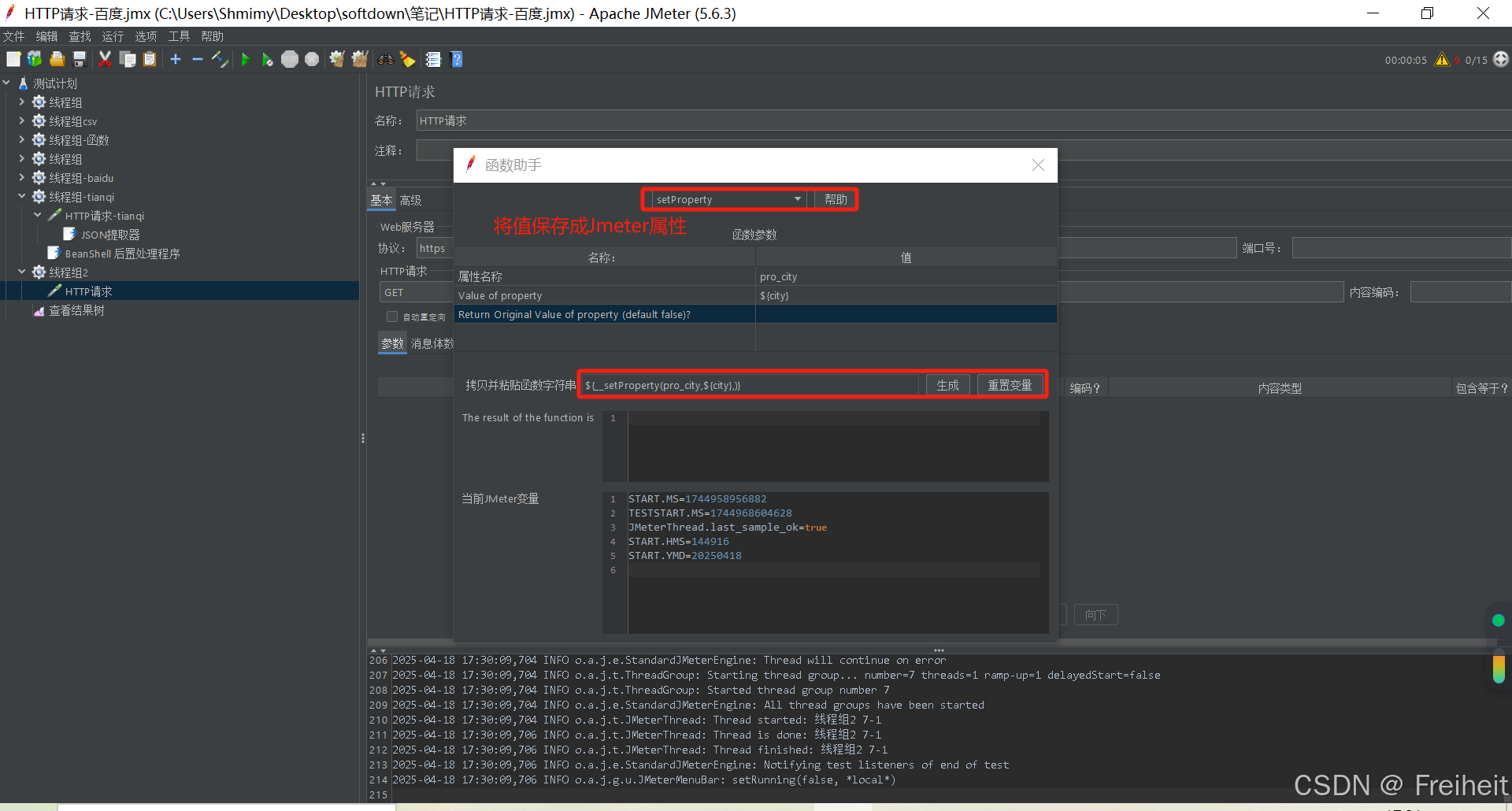Click the Search binoculars icon
Screen dimensions: 1512x811
click(386, 59)
